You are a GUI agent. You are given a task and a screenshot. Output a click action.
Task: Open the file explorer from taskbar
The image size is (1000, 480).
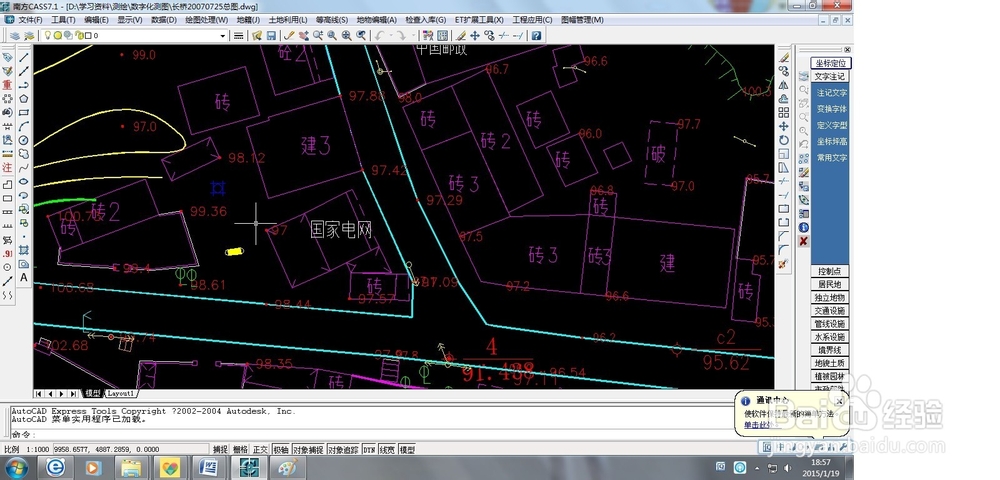(x=131, y=468)
